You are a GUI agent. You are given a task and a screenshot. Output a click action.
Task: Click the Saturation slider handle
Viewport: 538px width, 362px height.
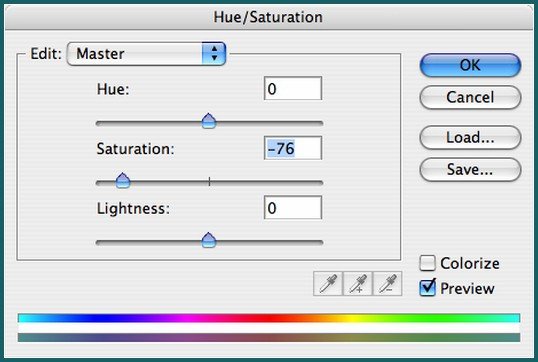click(123, 180)
